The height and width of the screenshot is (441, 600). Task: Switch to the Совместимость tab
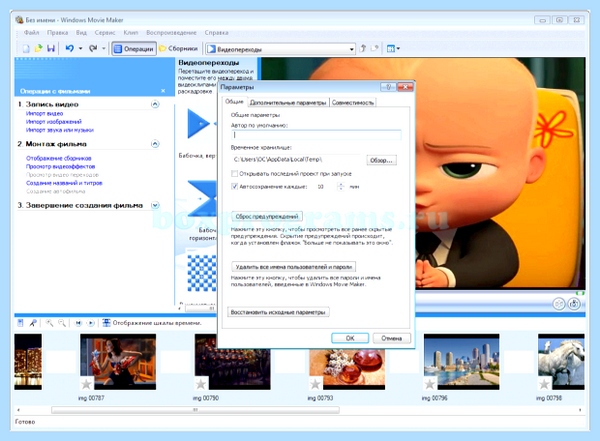click(352, 103)
